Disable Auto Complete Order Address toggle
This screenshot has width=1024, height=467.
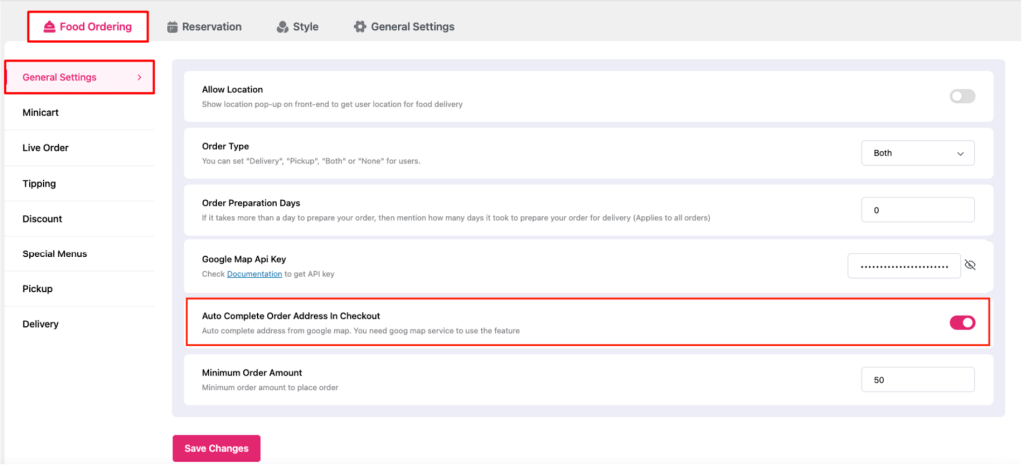click(x=963, y=322)
